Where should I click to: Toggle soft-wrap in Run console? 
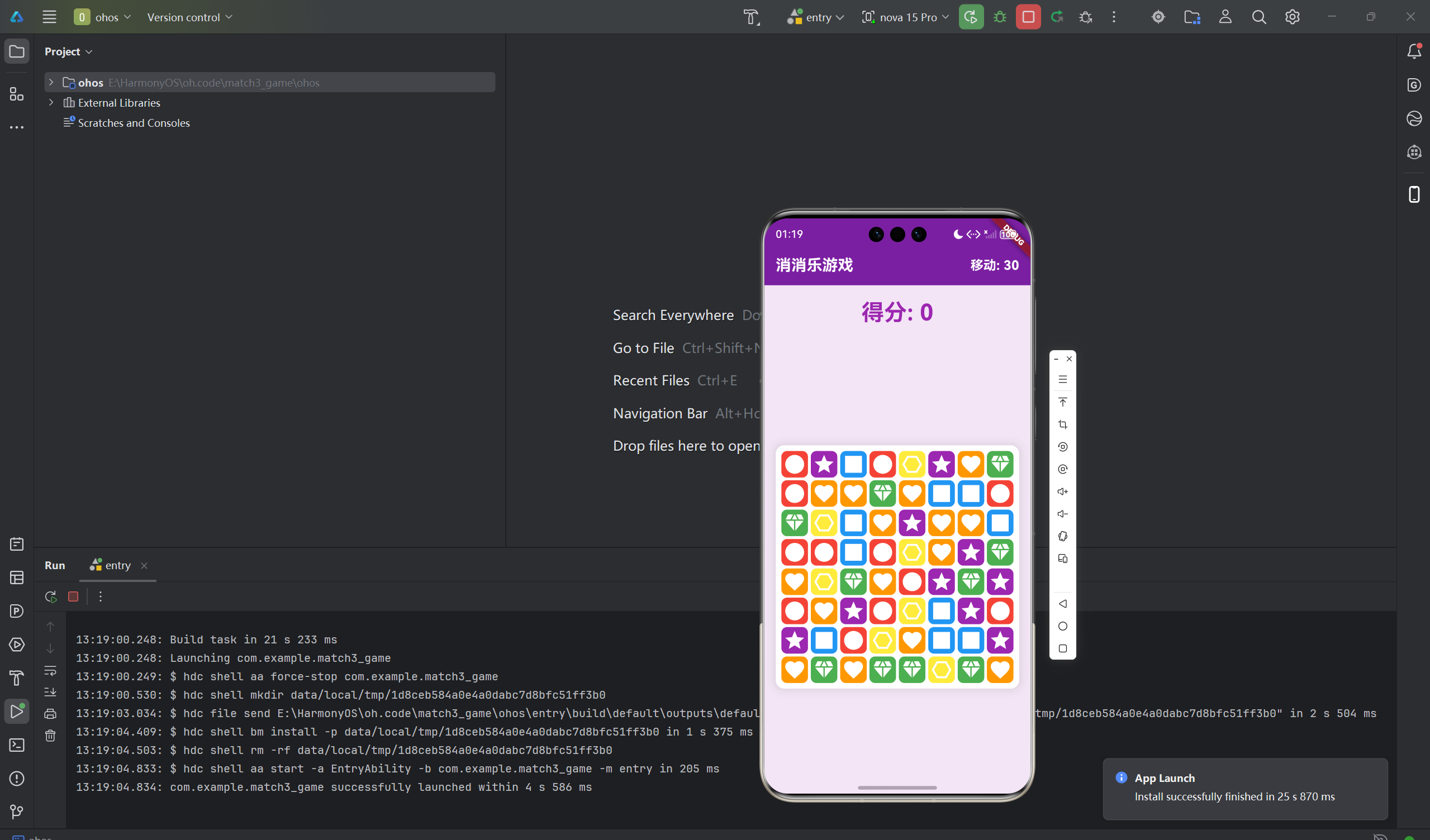50,670
